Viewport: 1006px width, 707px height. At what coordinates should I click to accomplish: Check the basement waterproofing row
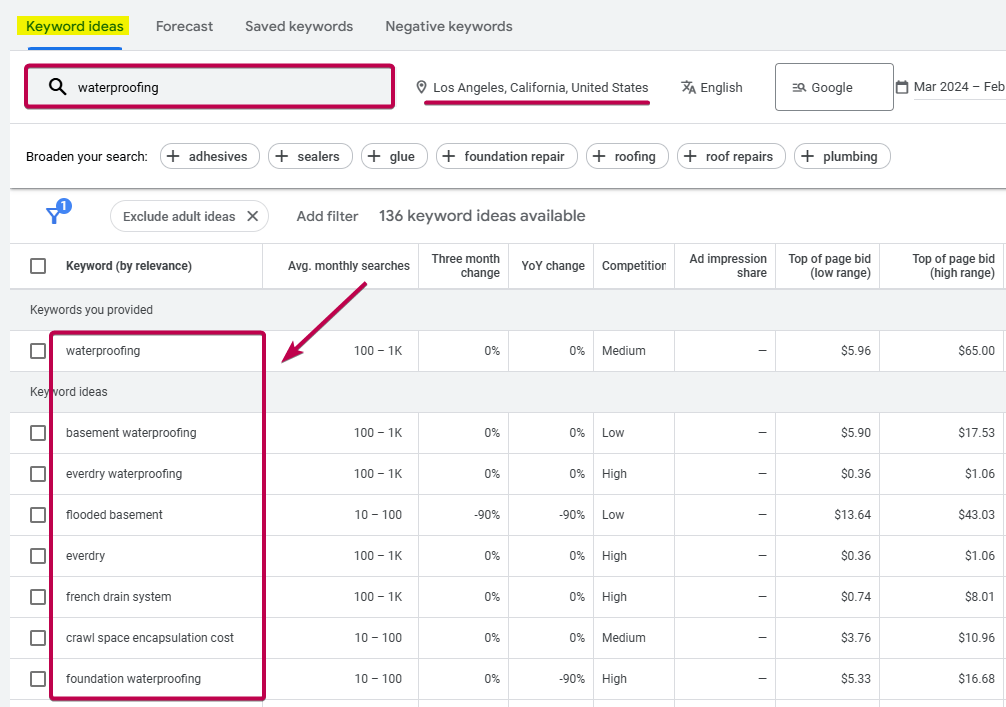pyautogui.click(x=38, y=433)
